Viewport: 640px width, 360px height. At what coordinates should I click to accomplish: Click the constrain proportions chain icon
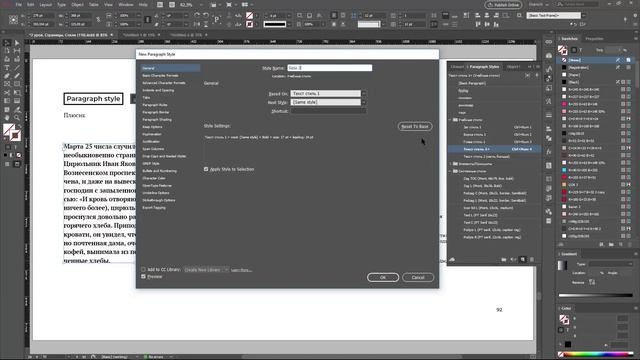98,19
